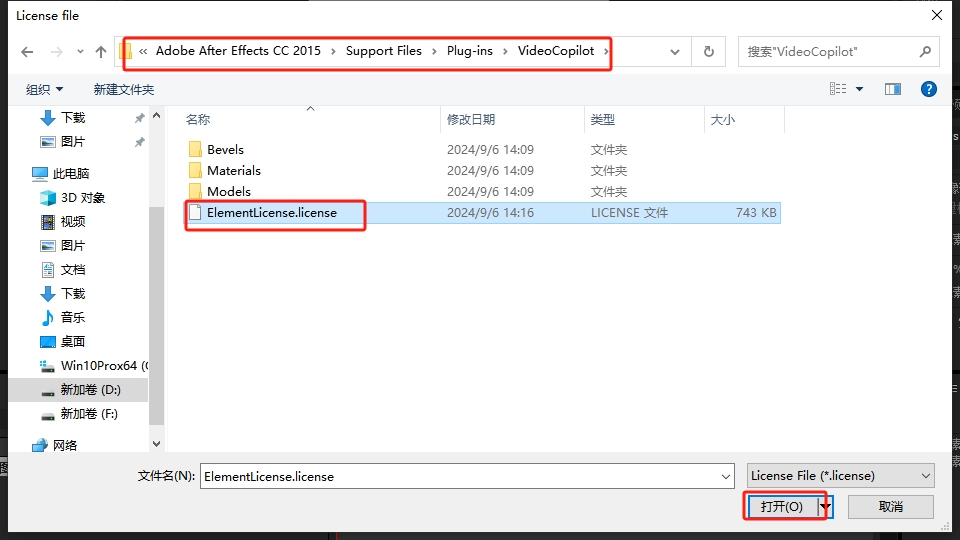Click the Materials folder icon

click(x=195, y=170)
